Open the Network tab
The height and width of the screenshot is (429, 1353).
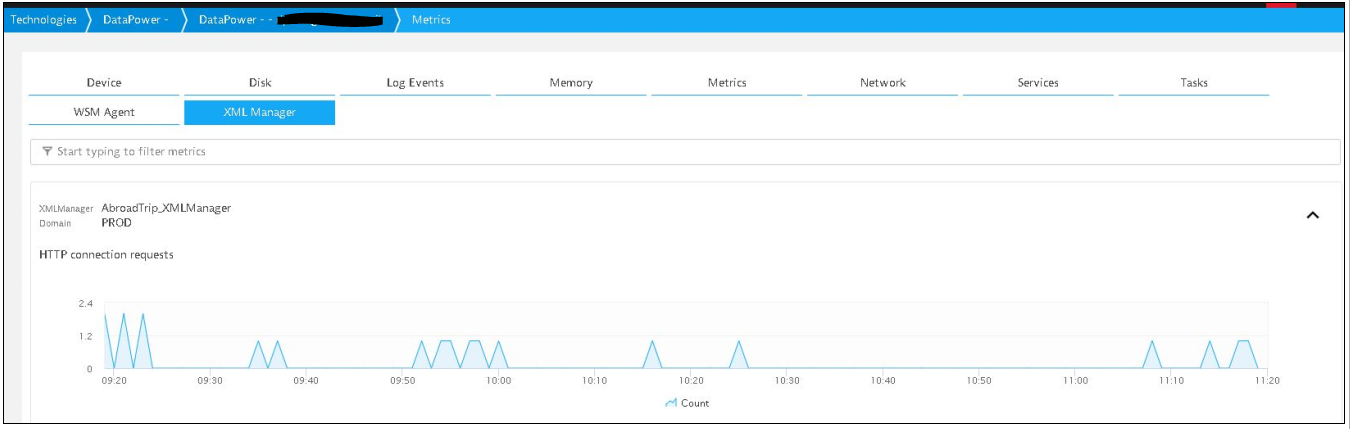(x=882, y=83)
